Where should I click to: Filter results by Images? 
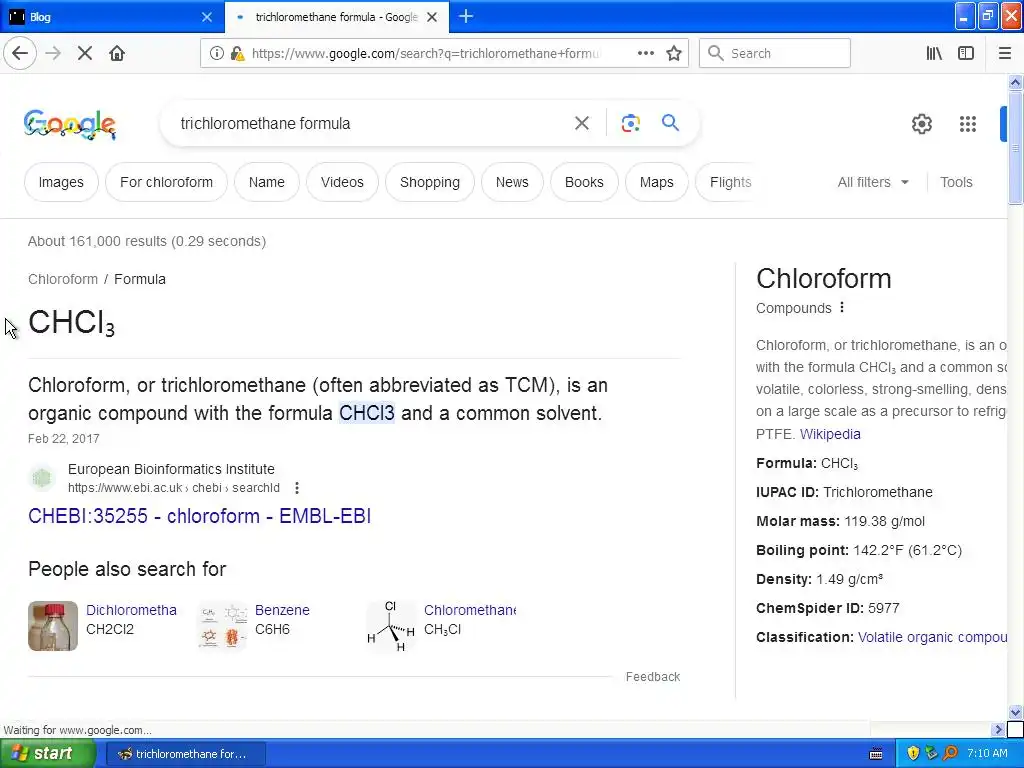(x=61, y=182)
